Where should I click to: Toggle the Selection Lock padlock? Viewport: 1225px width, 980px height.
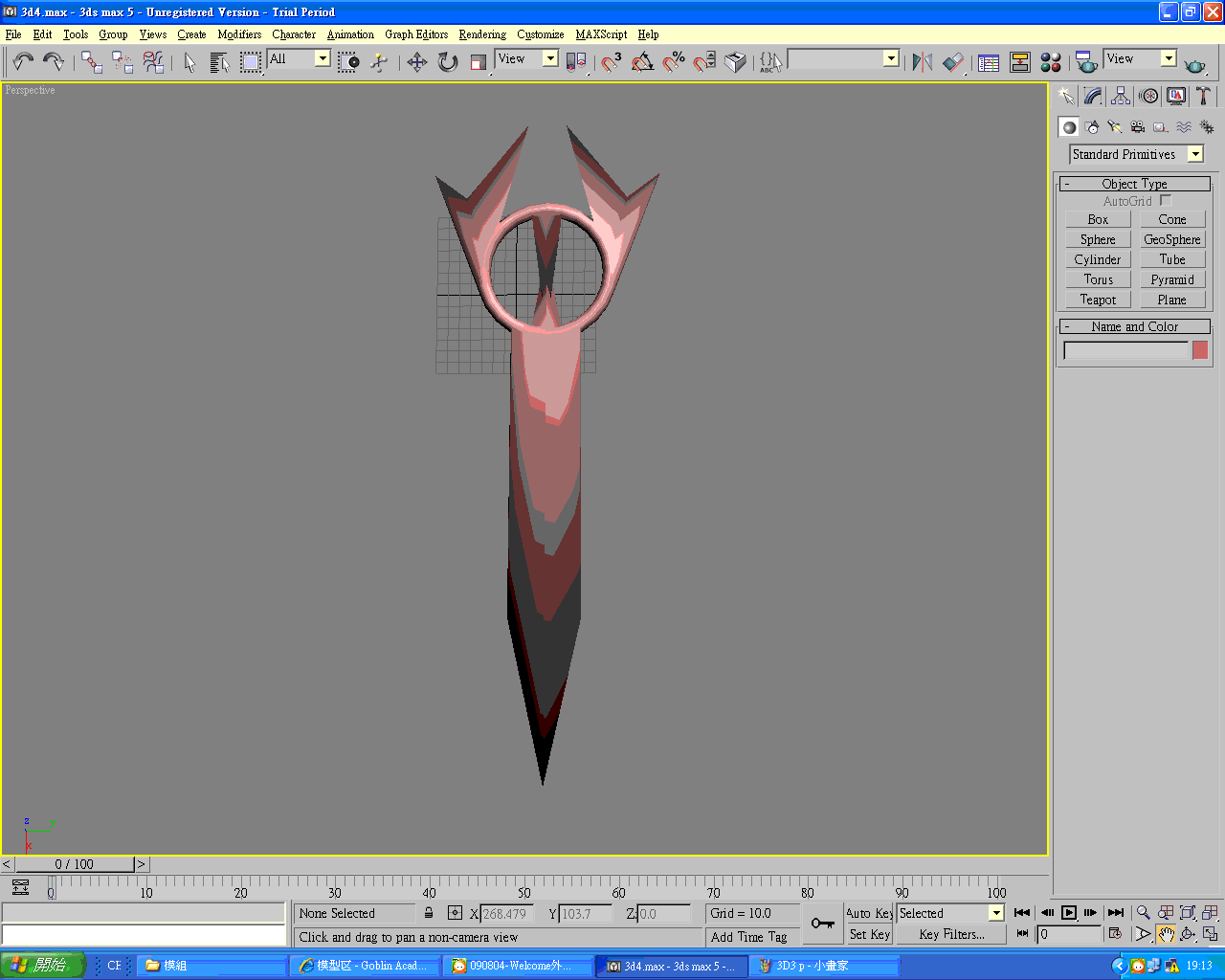[x=429, y=913]
